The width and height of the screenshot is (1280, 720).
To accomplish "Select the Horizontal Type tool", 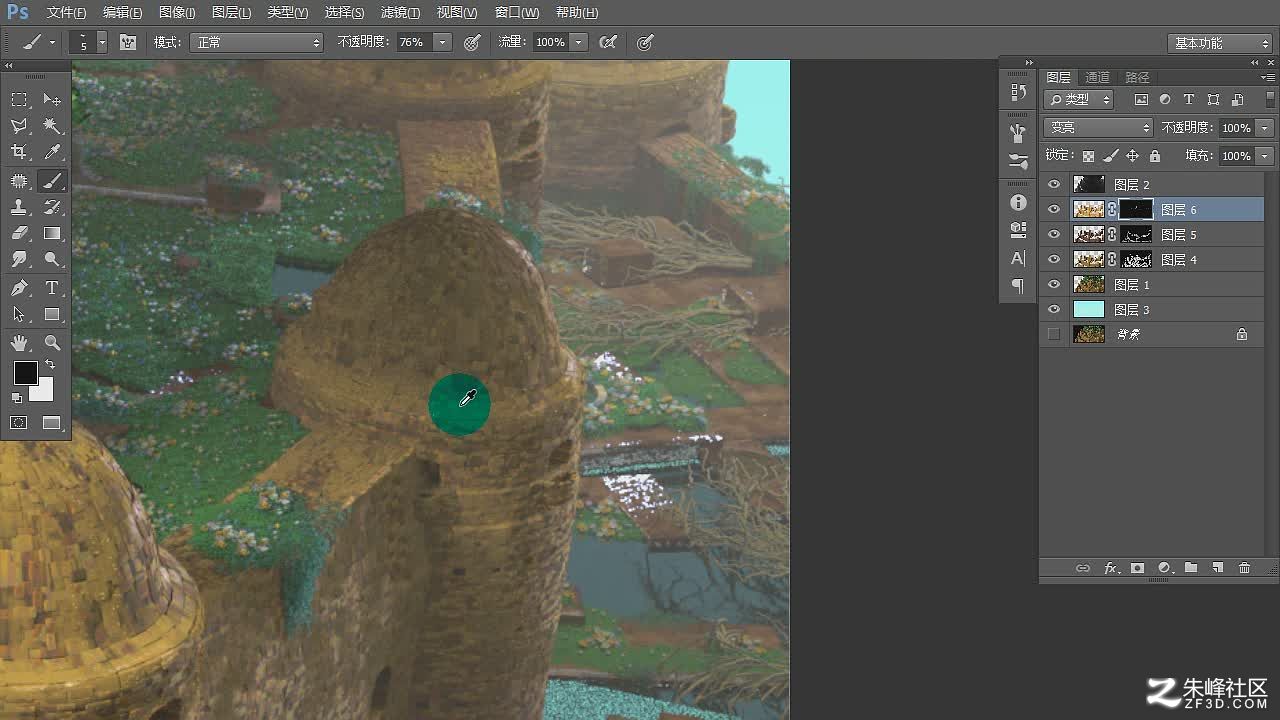I will coord(52,288).
